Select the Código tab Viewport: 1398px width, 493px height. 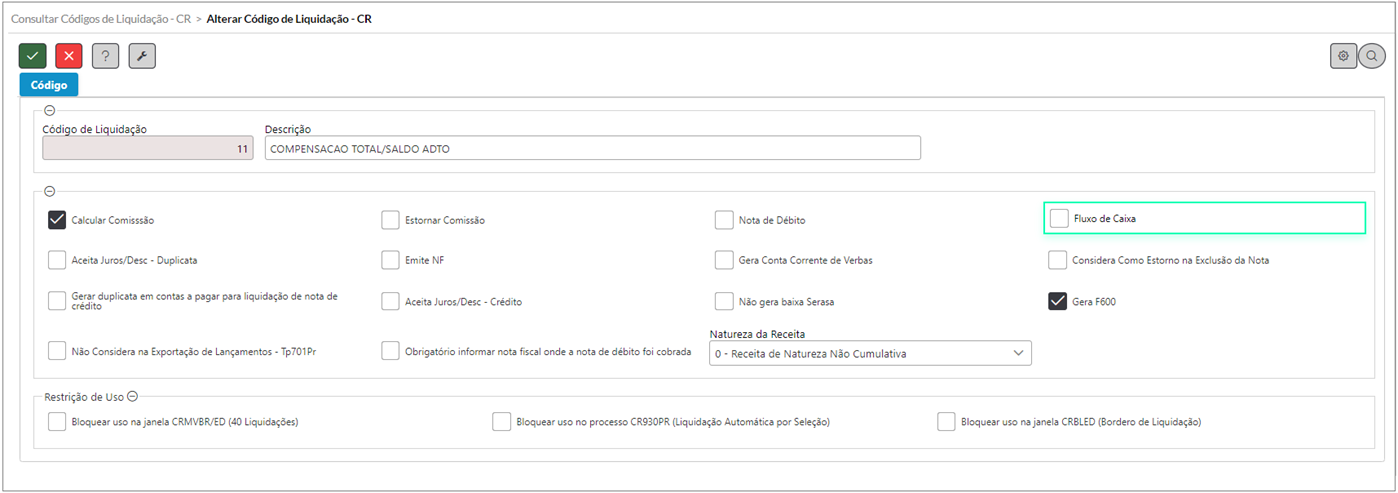click(49, 85)
